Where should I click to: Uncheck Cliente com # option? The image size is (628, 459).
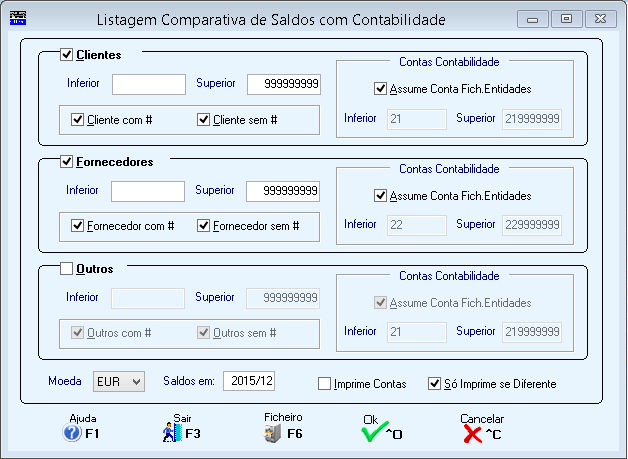tap(77, 119)
